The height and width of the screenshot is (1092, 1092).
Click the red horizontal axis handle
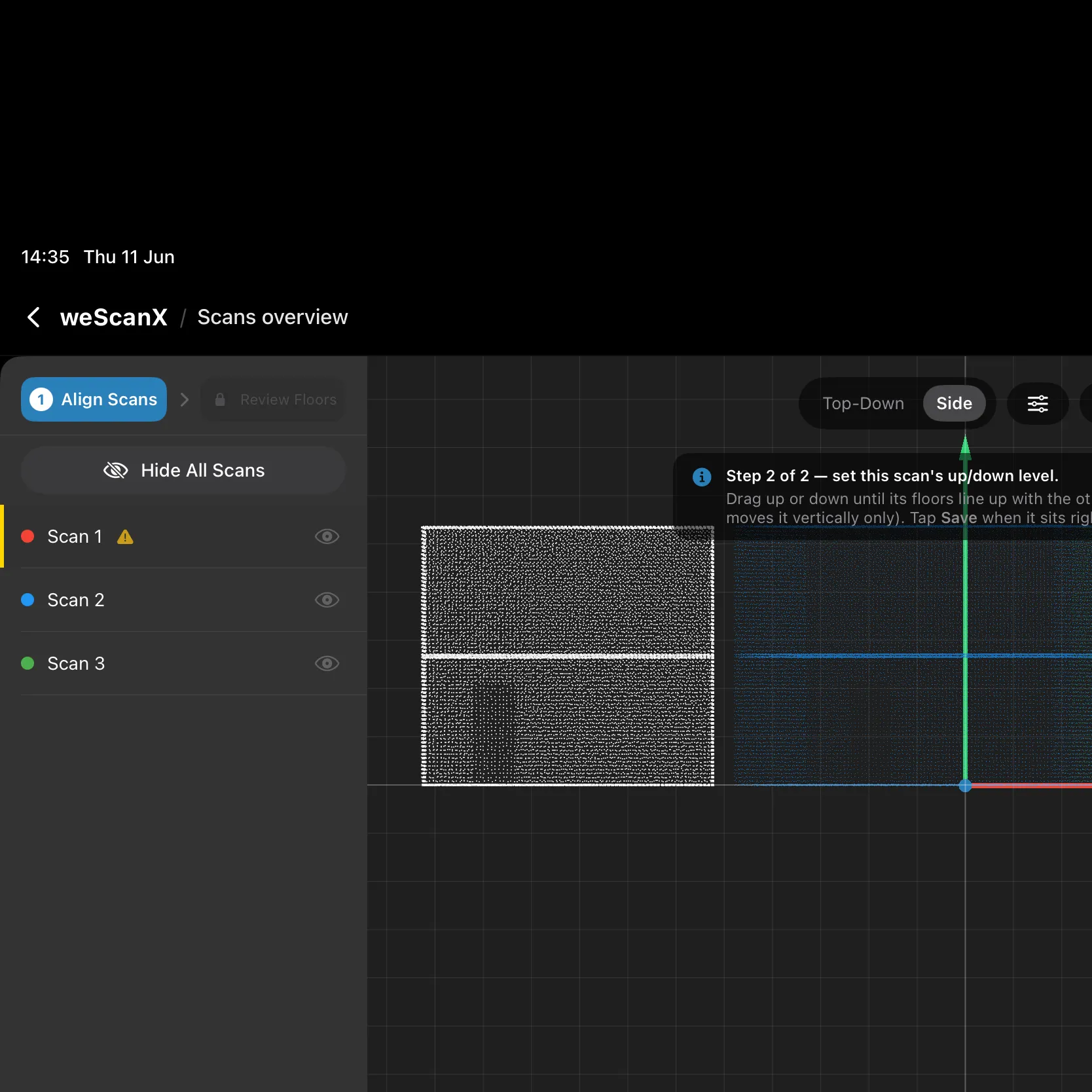[x=1032, y=785]
